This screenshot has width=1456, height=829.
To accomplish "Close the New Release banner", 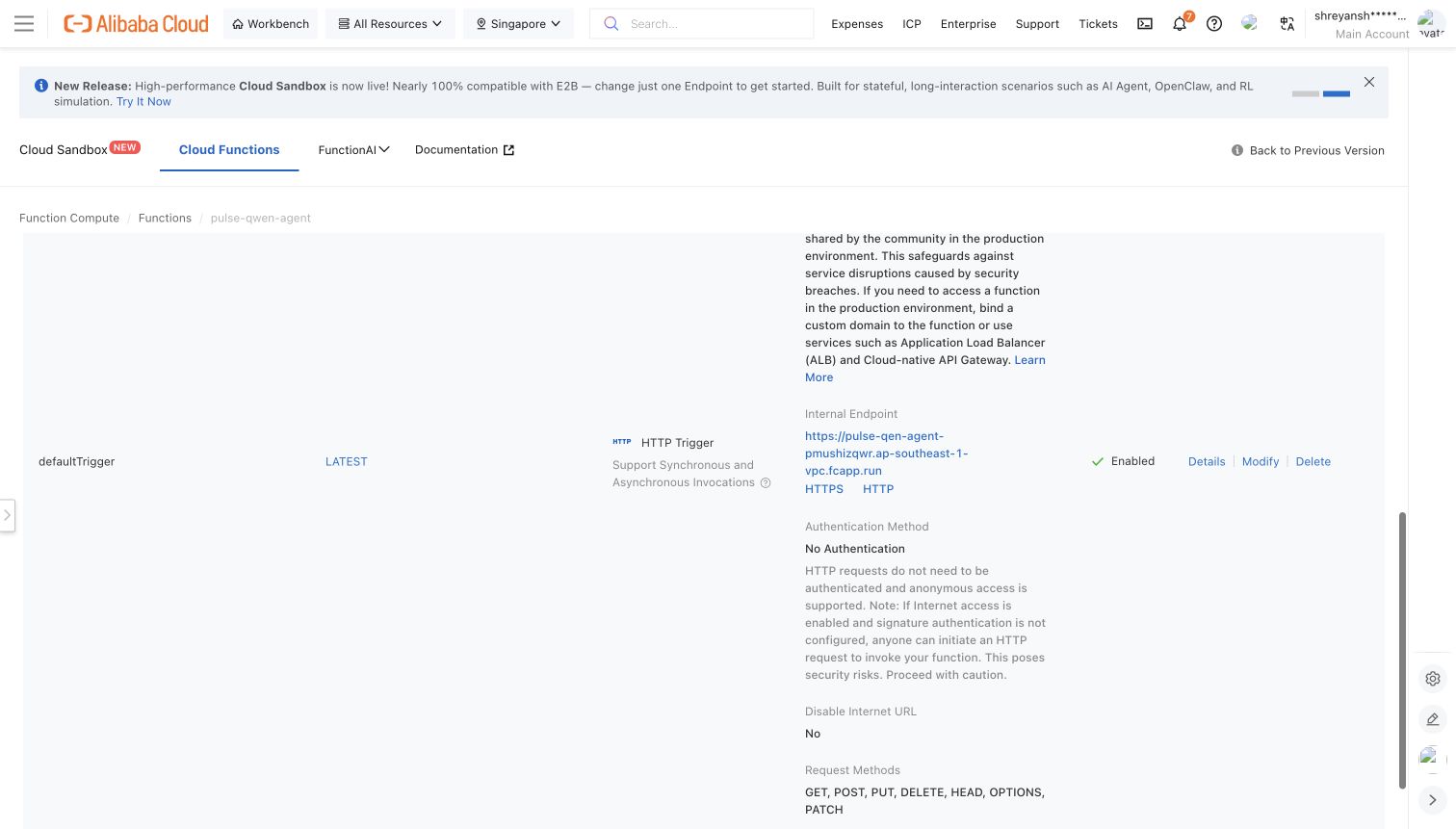I will pos(1369,82).
